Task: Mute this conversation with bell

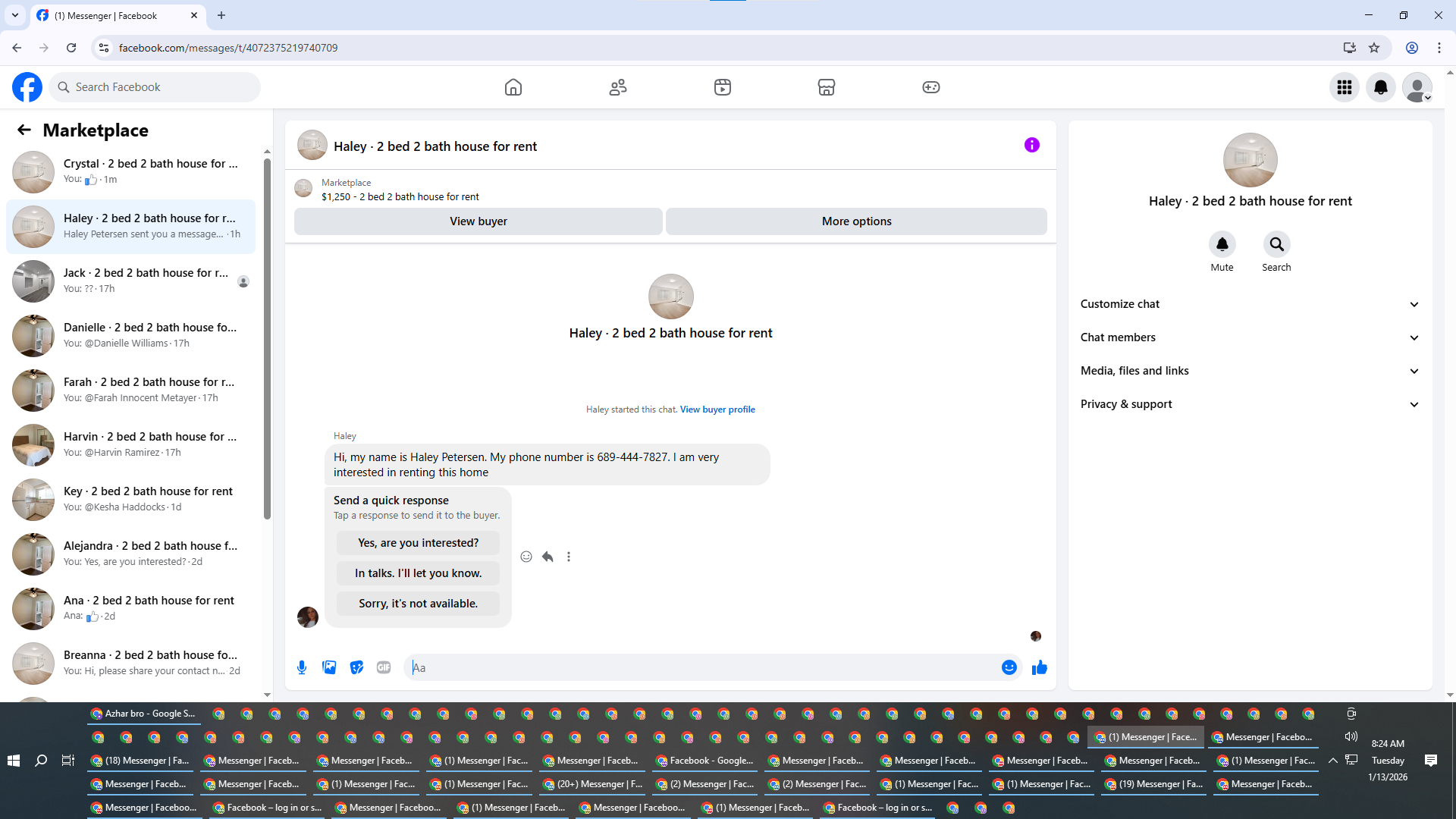Action: pos(1222,245)
